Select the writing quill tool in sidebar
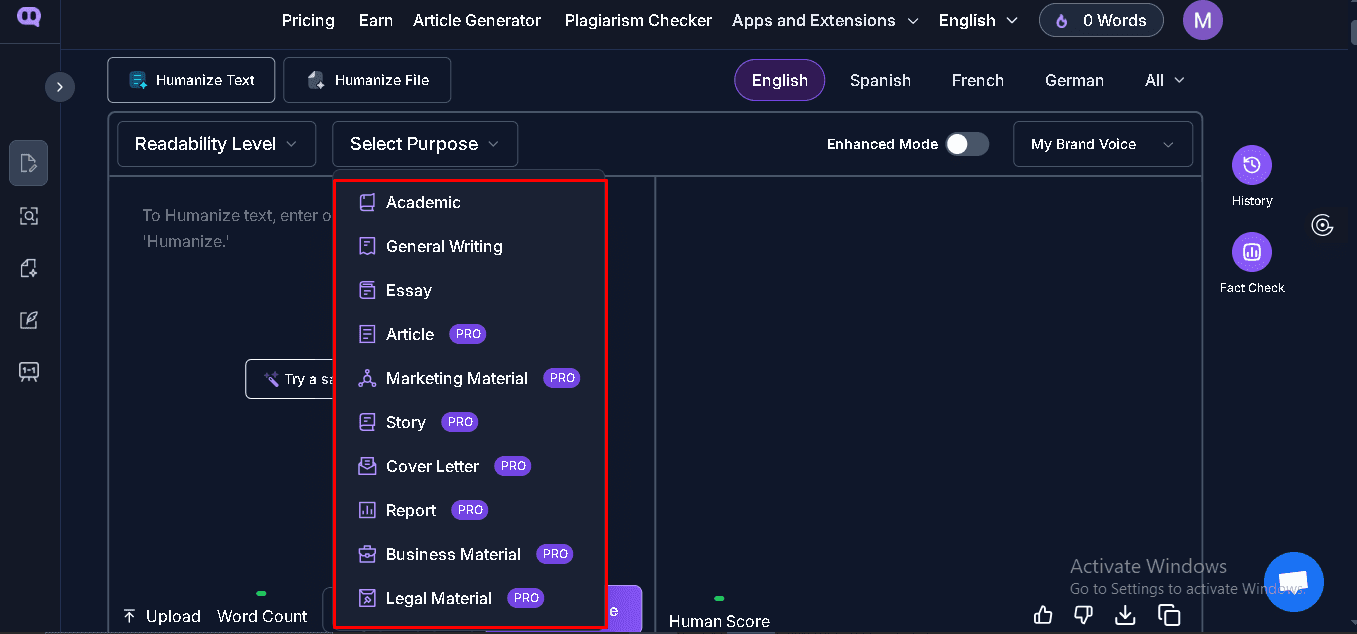 28,319
